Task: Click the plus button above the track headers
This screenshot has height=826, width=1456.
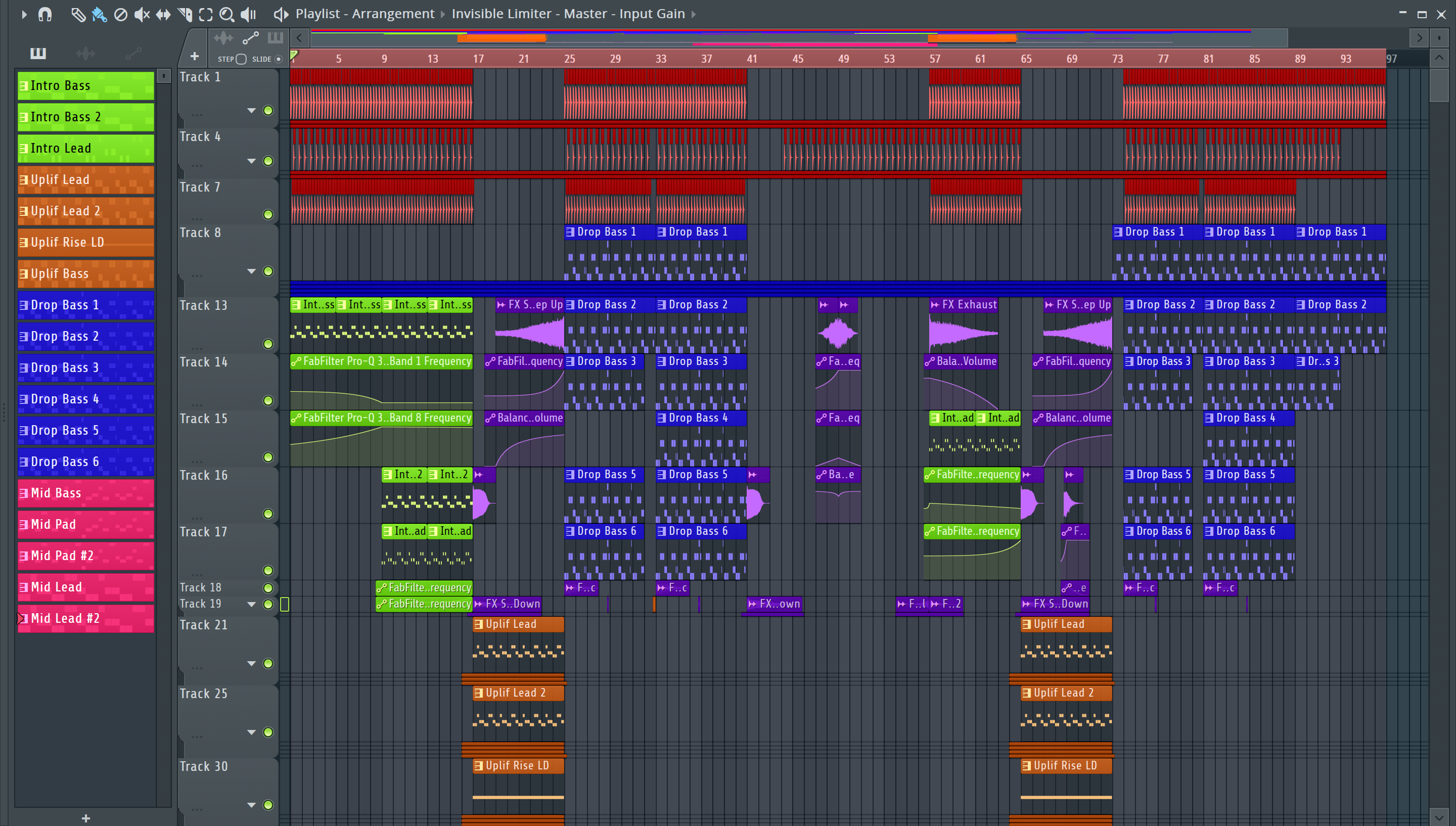Action: pos(195,56)
